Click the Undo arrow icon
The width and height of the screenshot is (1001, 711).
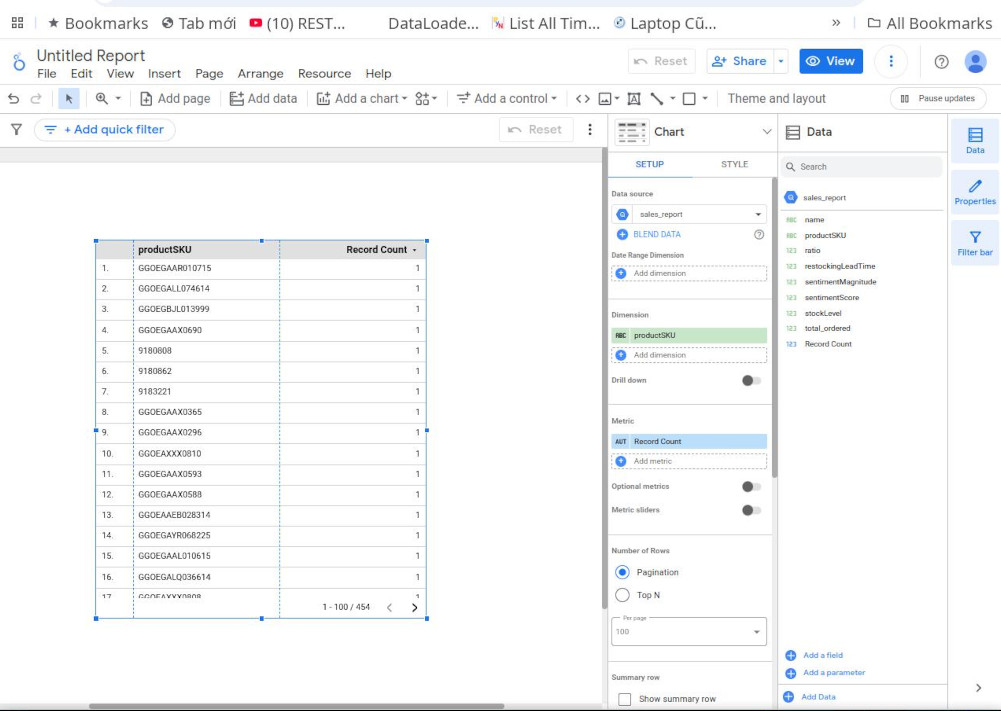coord(13,98)
